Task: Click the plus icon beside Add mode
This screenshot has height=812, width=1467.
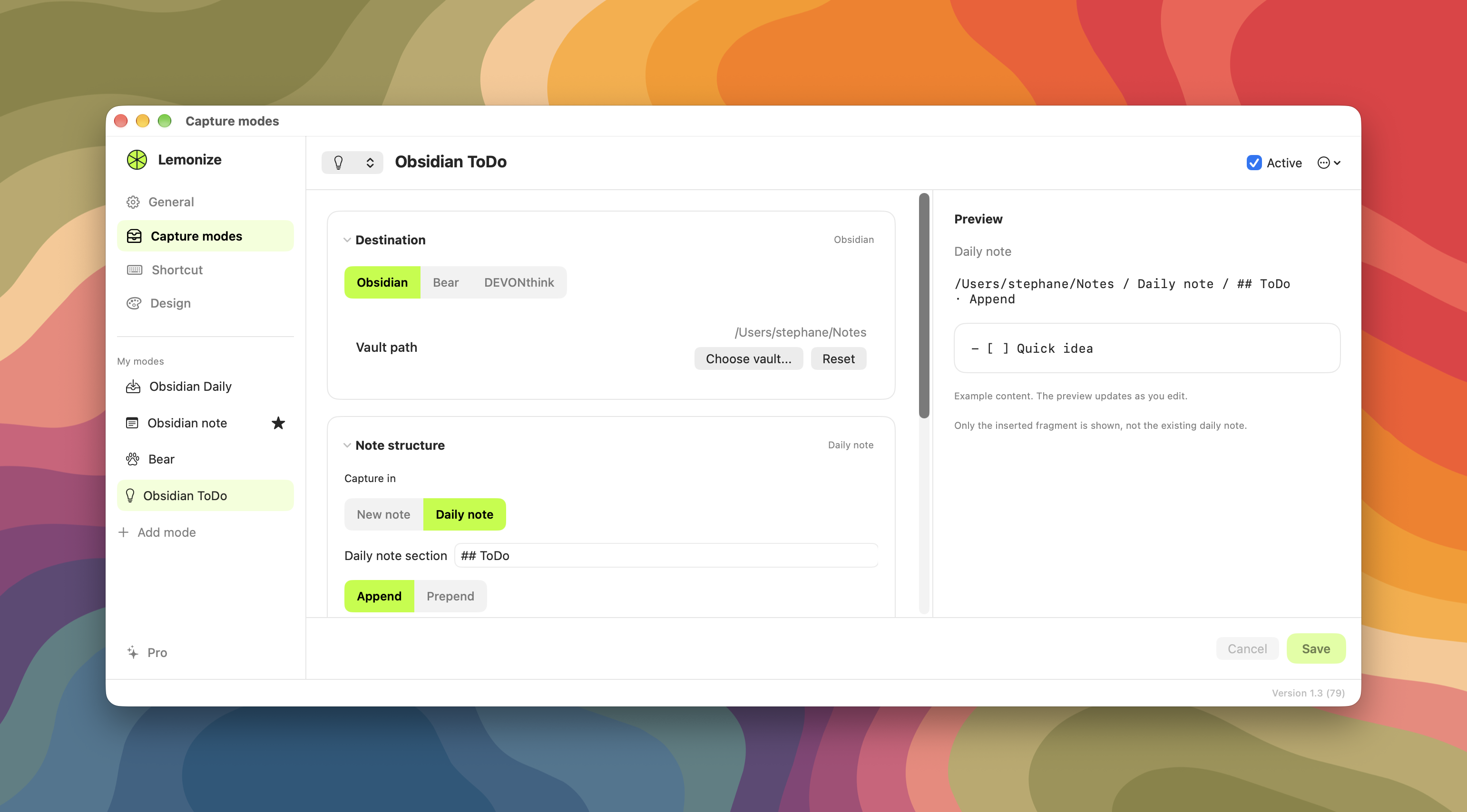Action: (123, 532)
